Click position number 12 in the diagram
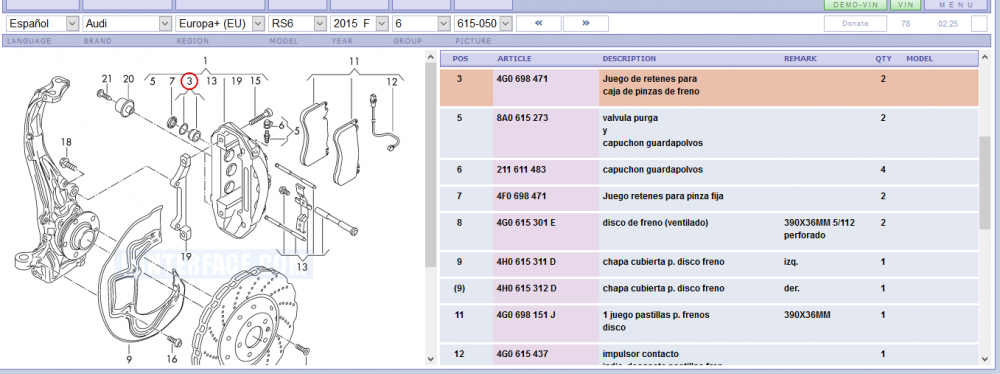This screenshot has width=1000, height=374. click(x=392, y=82)
